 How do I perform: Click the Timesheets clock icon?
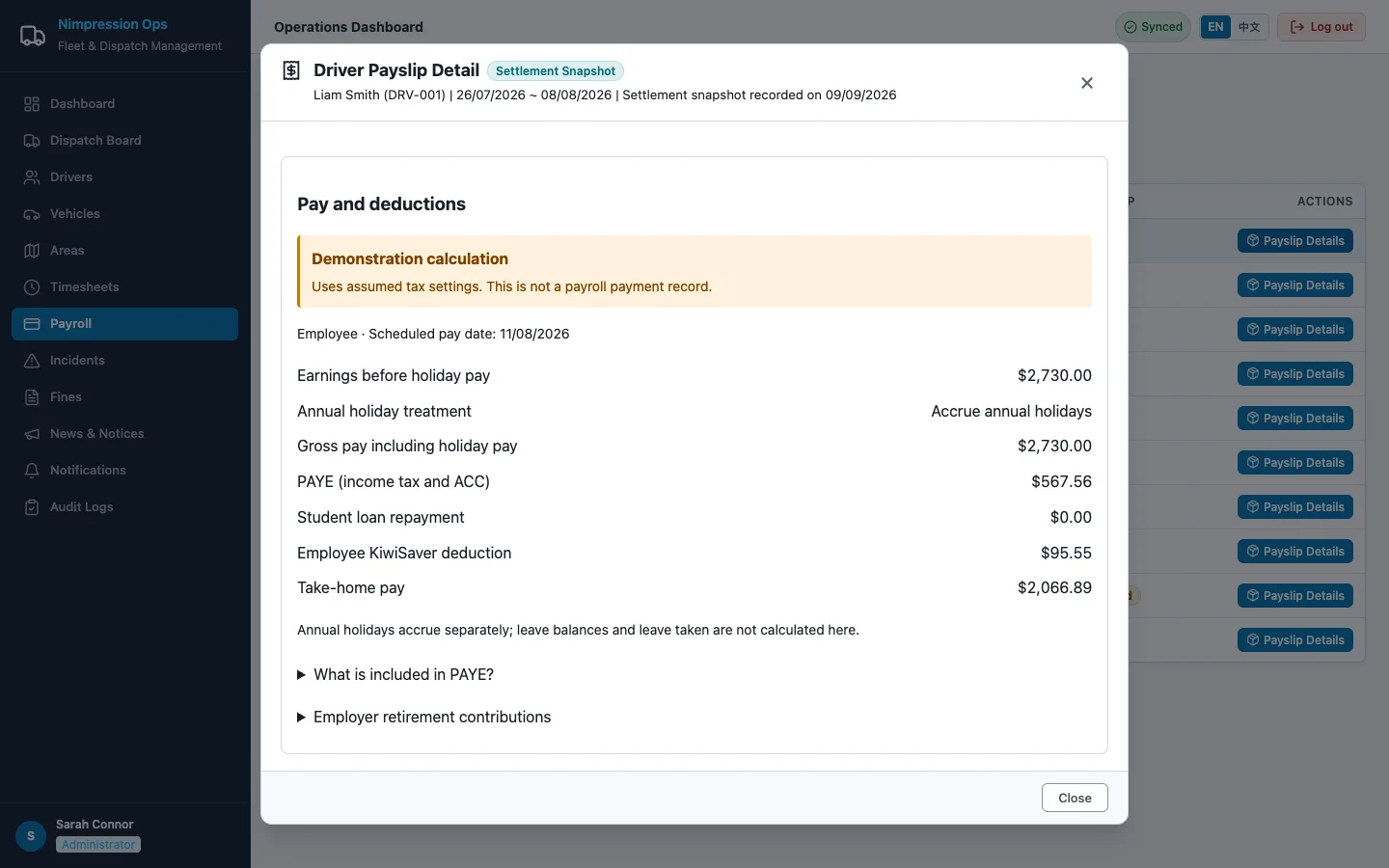pyautogui.click(x=32, y=287)
